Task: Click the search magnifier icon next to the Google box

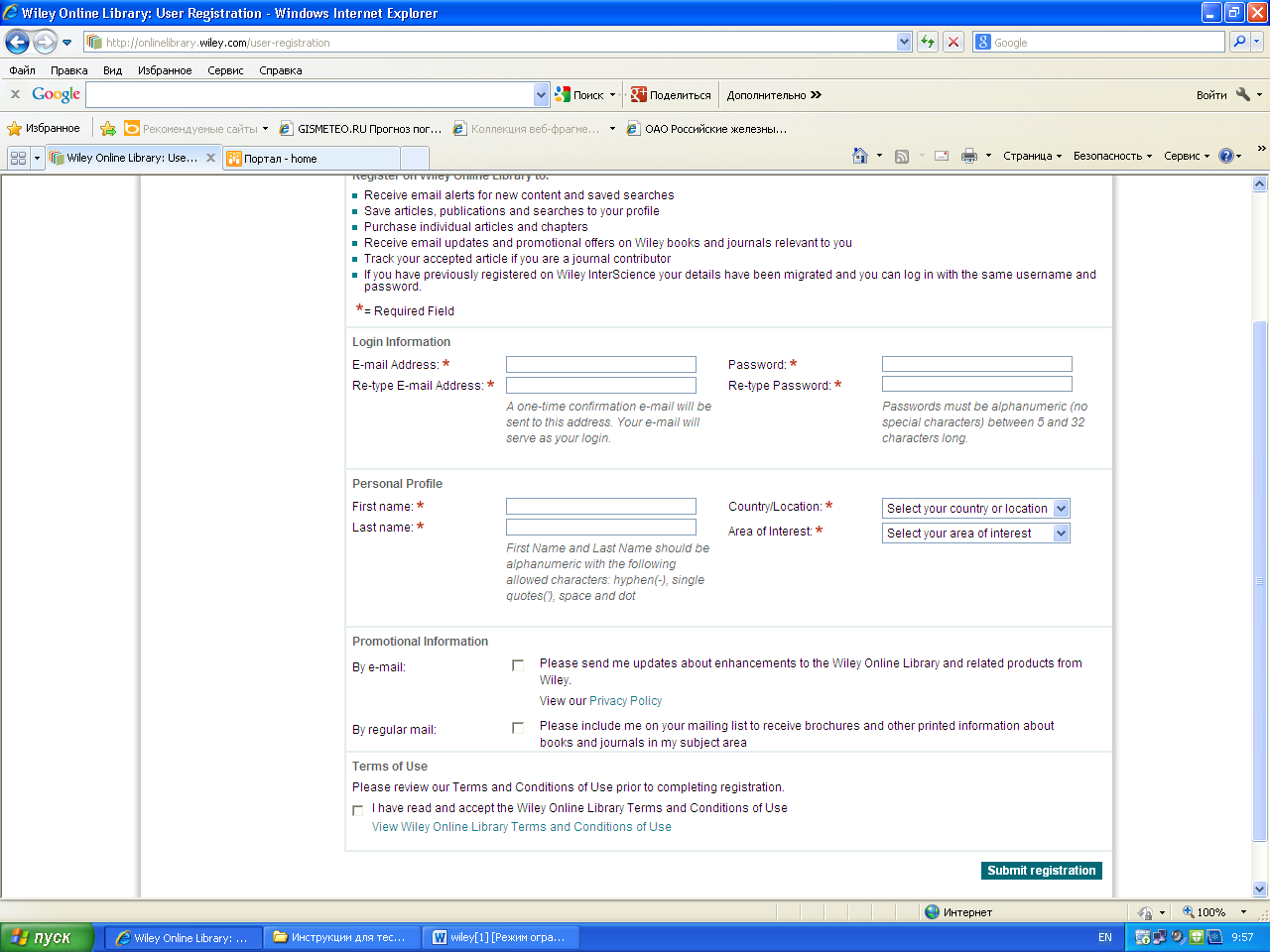Action: coord(1239,42)
